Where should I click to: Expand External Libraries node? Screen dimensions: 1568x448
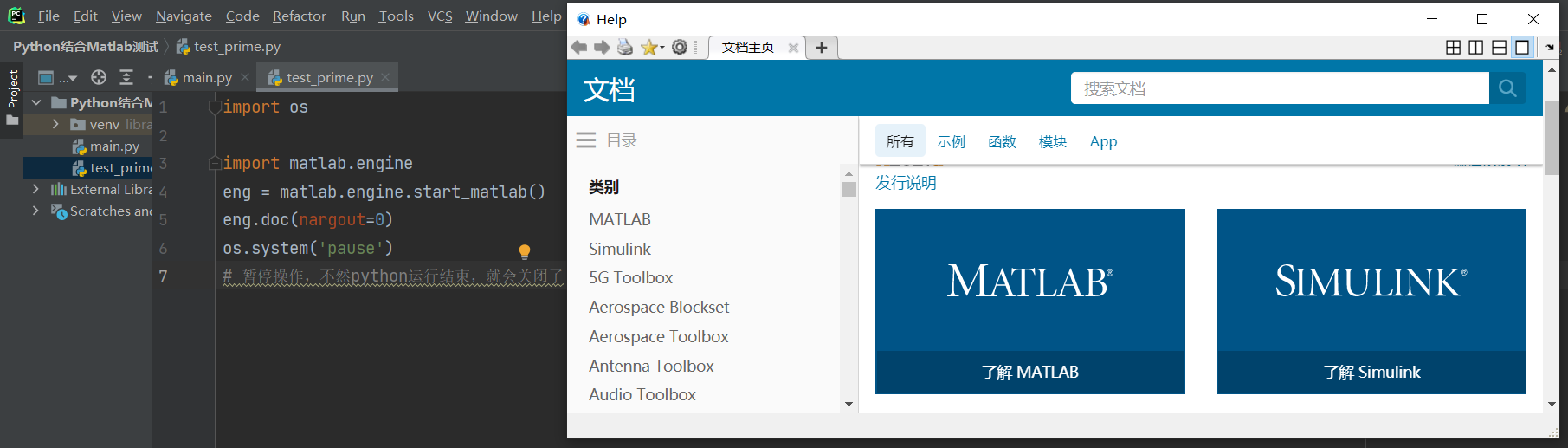tap(35, 189)
